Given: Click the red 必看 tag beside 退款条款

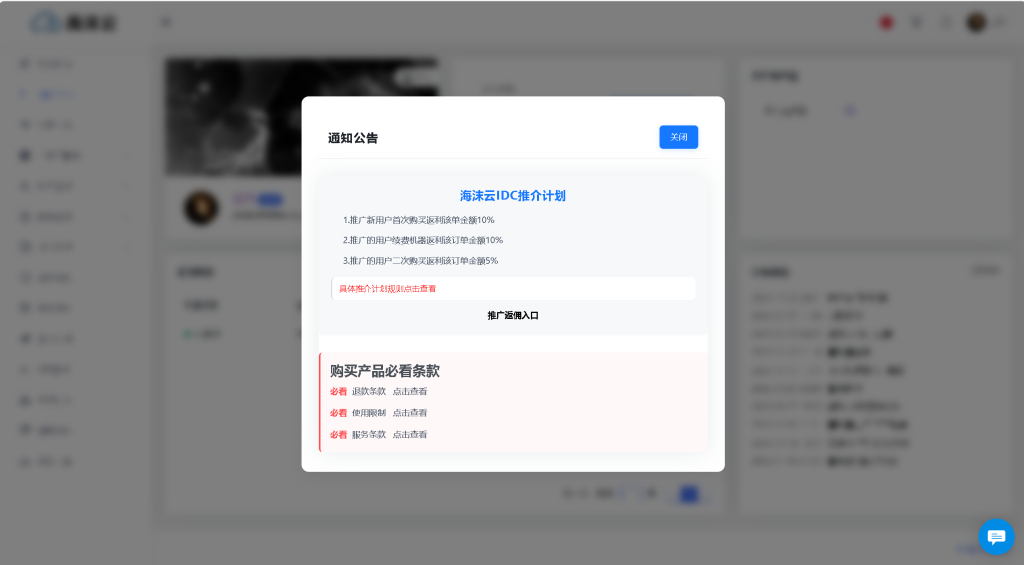Looking at the screenshot, I should 338,391.
